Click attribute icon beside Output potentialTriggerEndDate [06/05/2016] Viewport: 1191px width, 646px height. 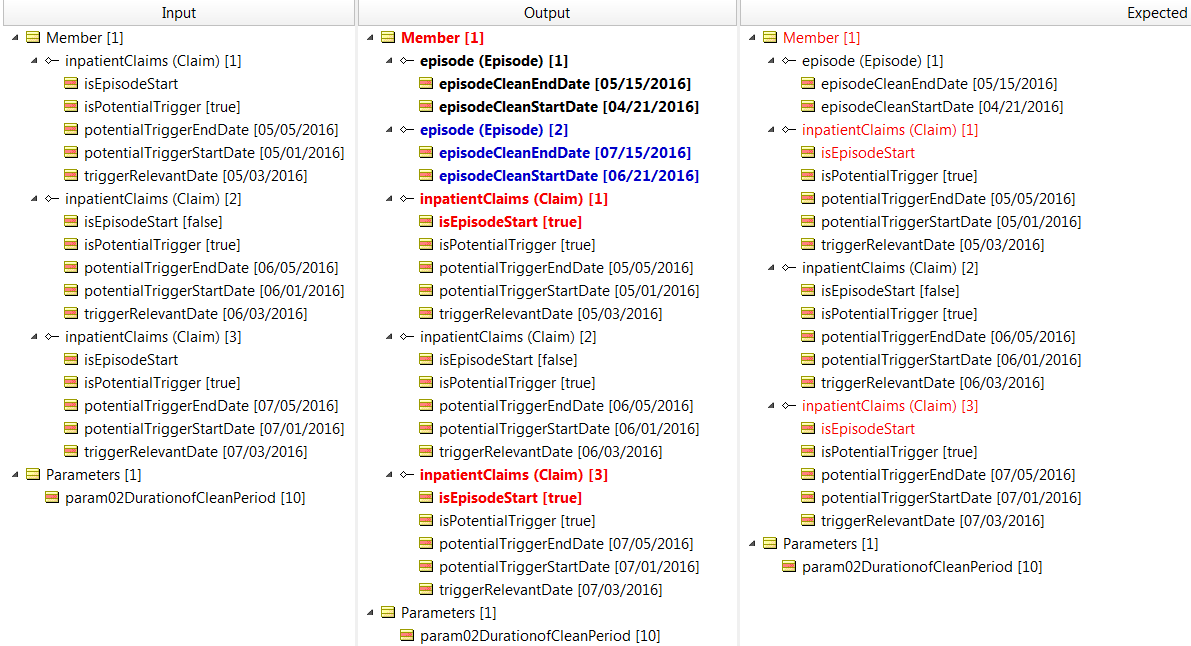[425, 406]
